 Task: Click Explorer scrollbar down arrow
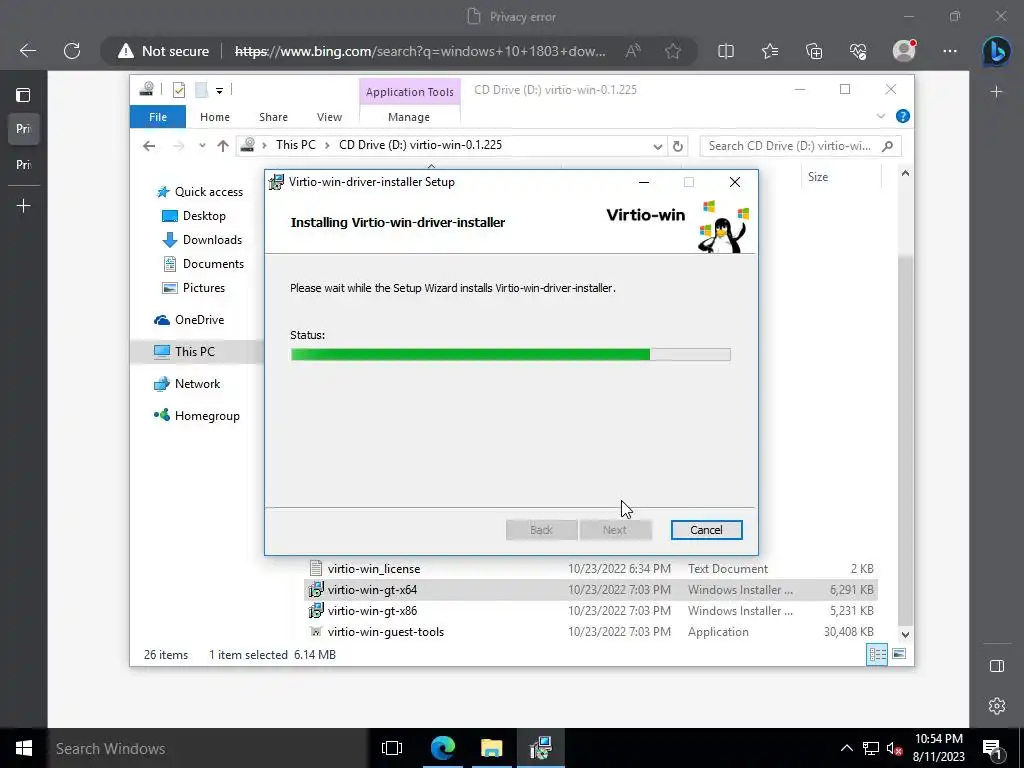click(x=905, y=634)
